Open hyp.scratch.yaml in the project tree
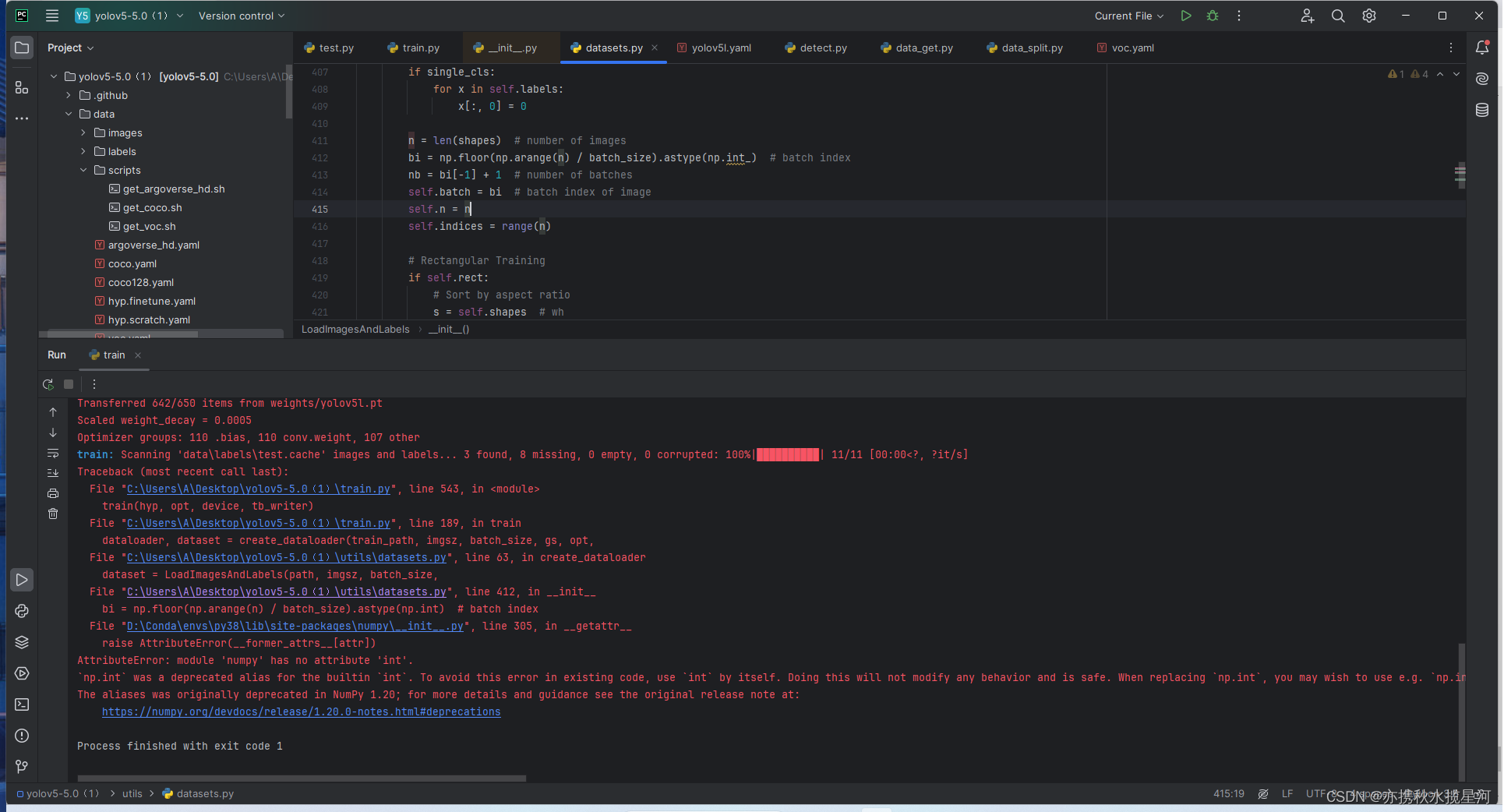This screenshot has width=1504, height=812. [x=149, y=320]
